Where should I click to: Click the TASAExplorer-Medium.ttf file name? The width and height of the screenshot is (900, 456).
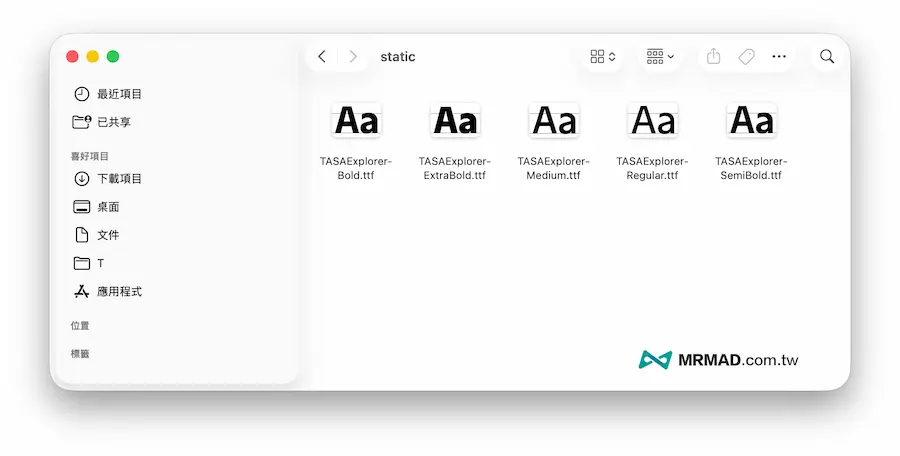point(553,168)
